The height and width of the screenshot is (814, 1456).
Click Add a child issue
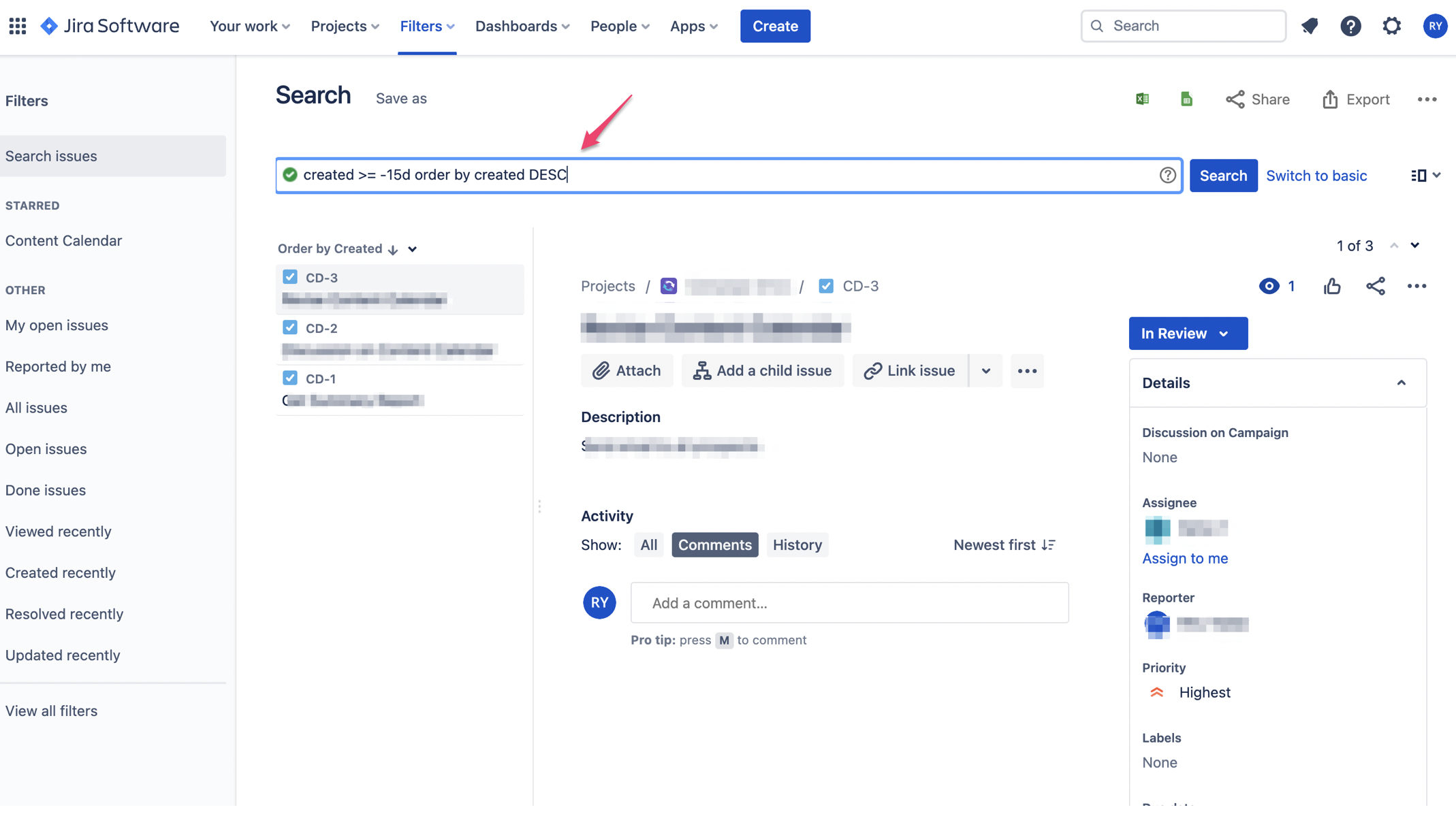(762, 370)
